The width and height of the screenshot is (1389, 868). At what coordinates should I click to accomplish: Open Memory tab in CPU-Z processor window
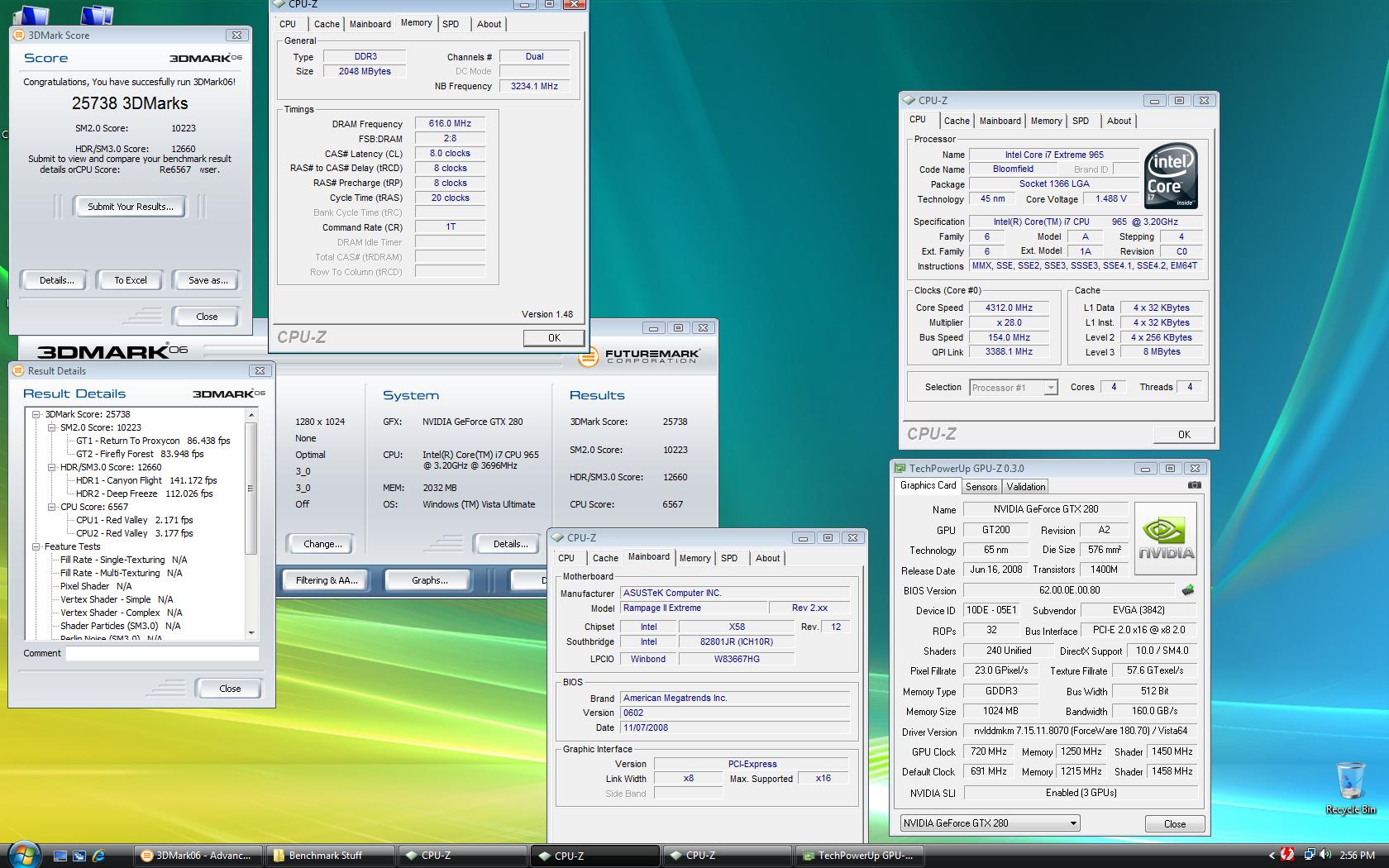coord(1046,121)
